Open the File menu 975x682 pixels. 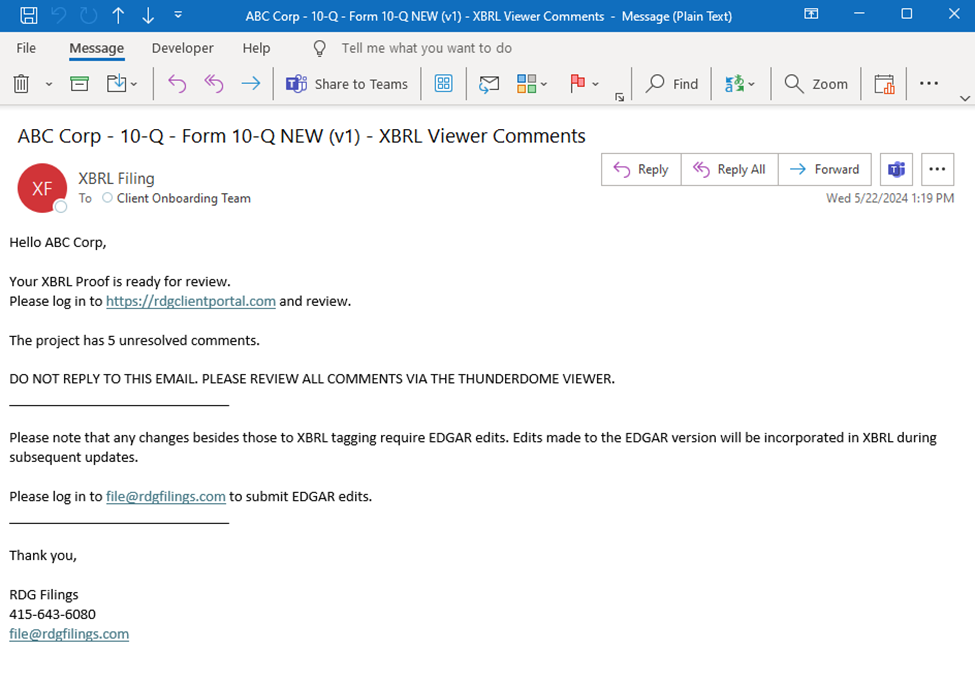point(26,48)
